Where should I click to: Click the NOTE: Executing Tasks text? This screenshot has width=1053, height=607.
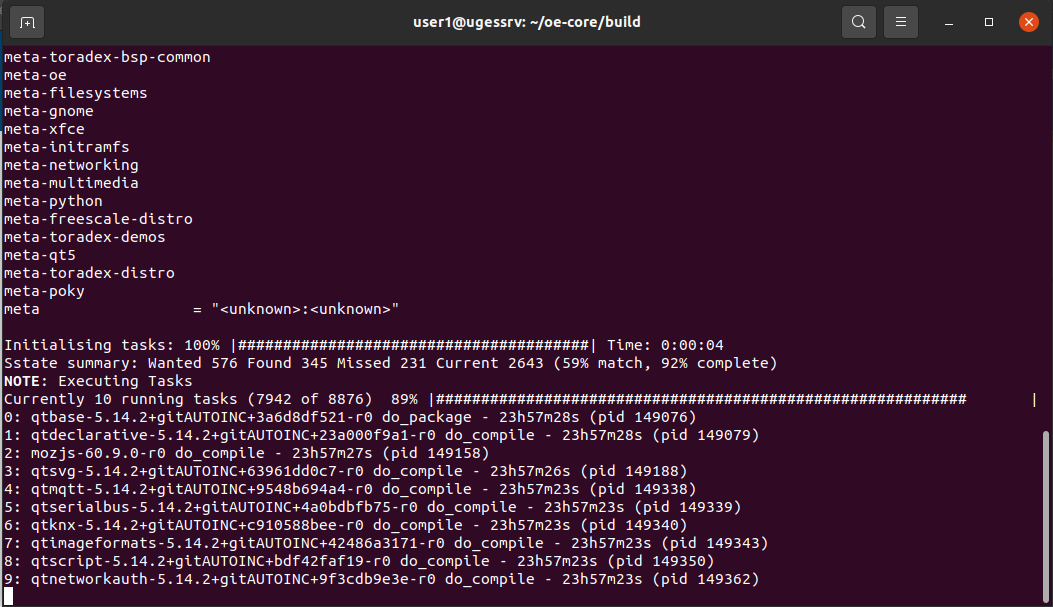point(98,381)
